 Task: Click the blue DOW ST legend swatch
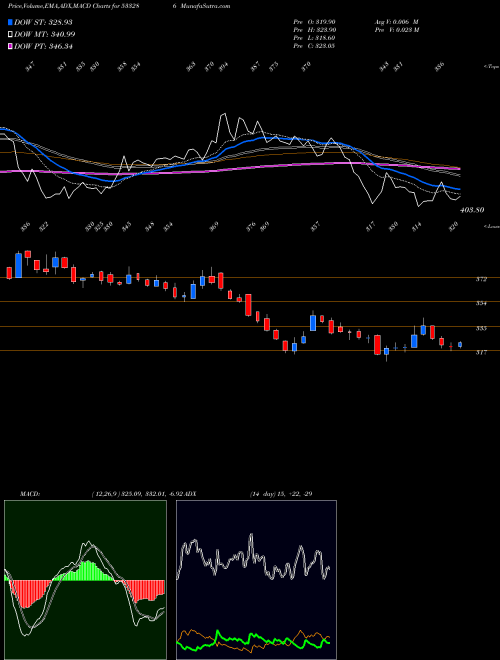click(x=11, y=22)
